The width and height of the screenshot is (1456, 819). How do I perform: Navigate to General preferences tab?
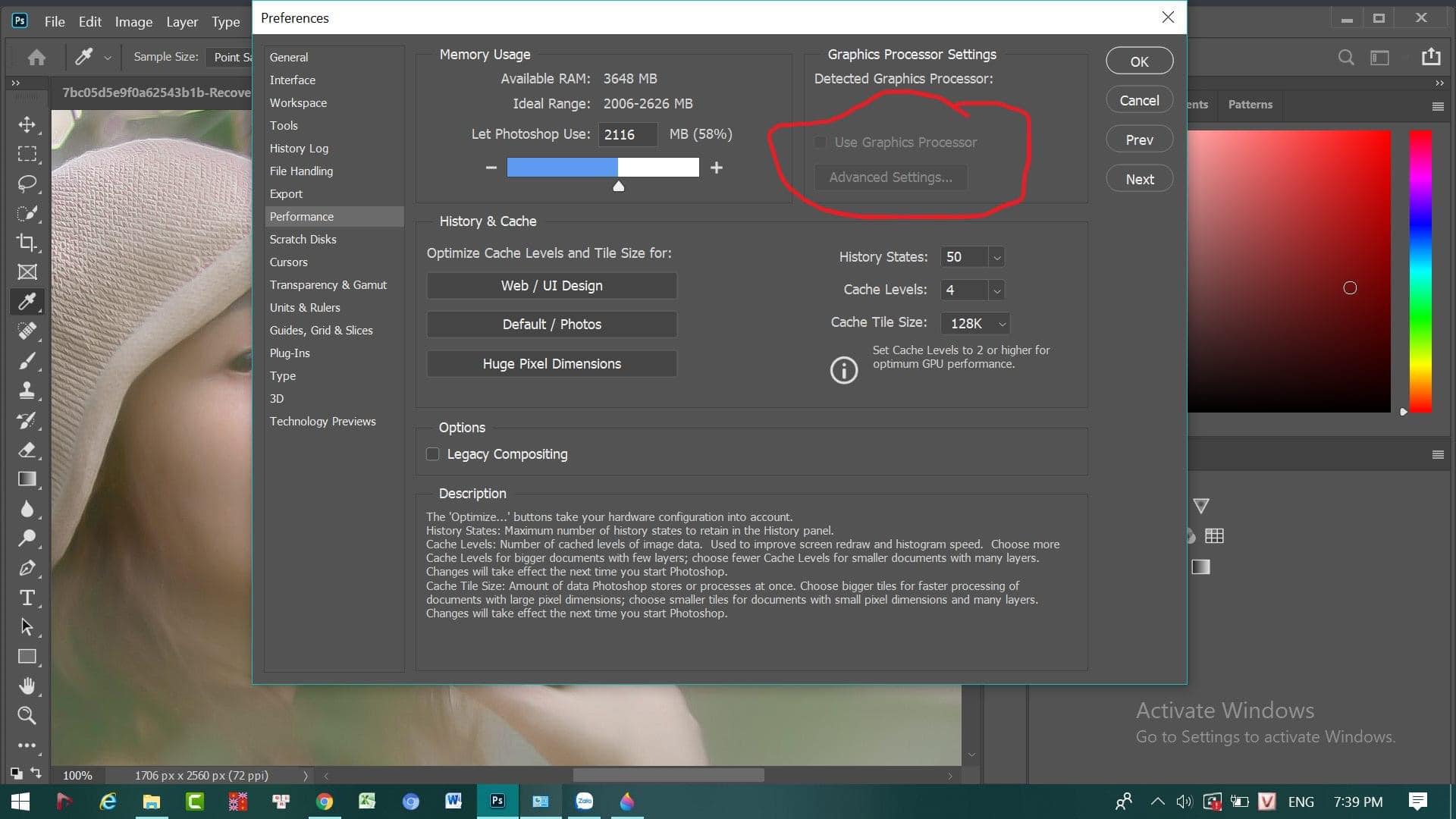coord(289,57)
